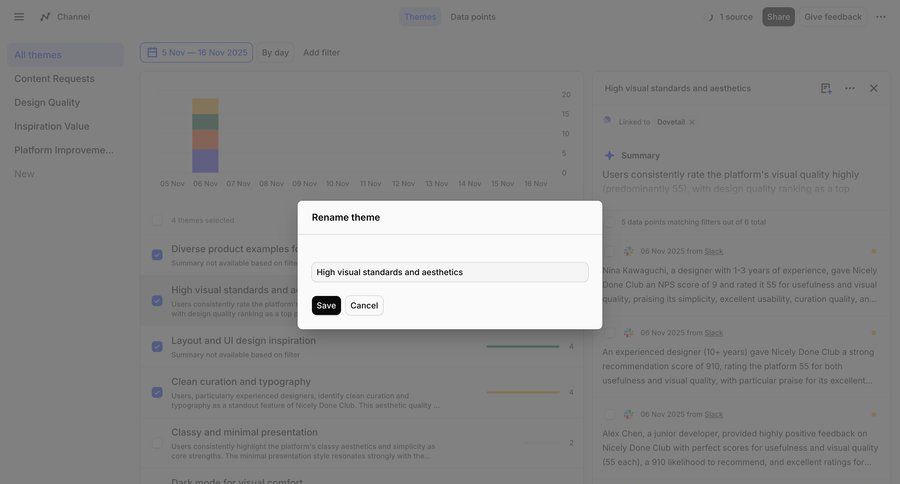Open the By day grouping dropdown
900x484 pixels.
pyautogui.click(x=275, y=52)
